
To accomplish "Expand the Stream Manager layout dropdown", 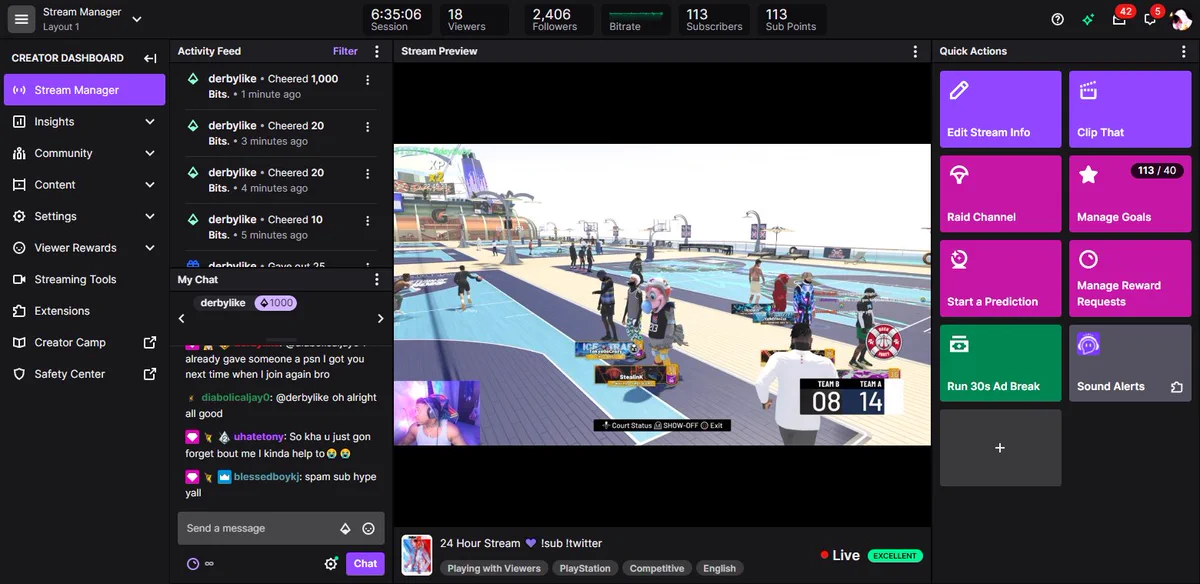I will point(137,19).
